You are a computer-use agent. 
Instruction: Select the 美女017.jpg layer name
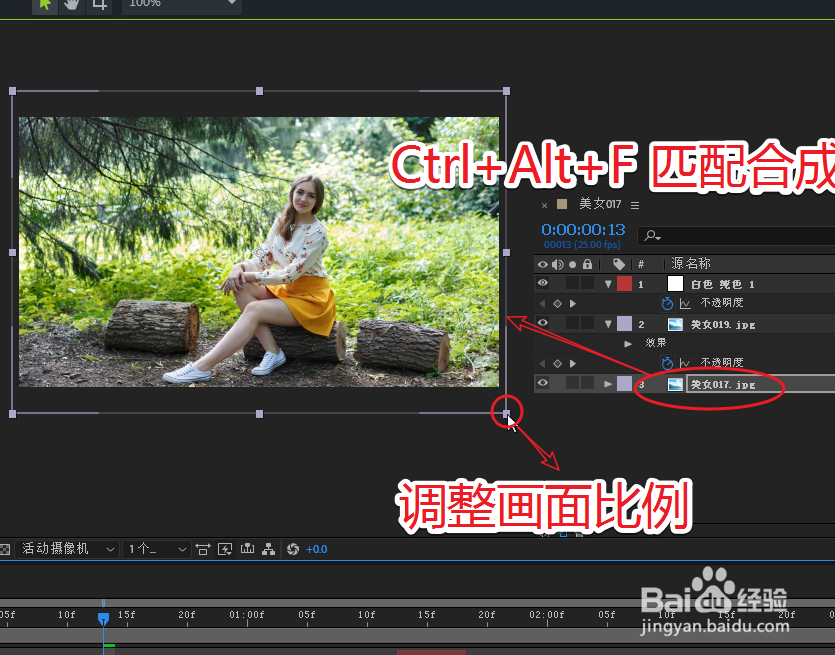[x=723, y=384]
